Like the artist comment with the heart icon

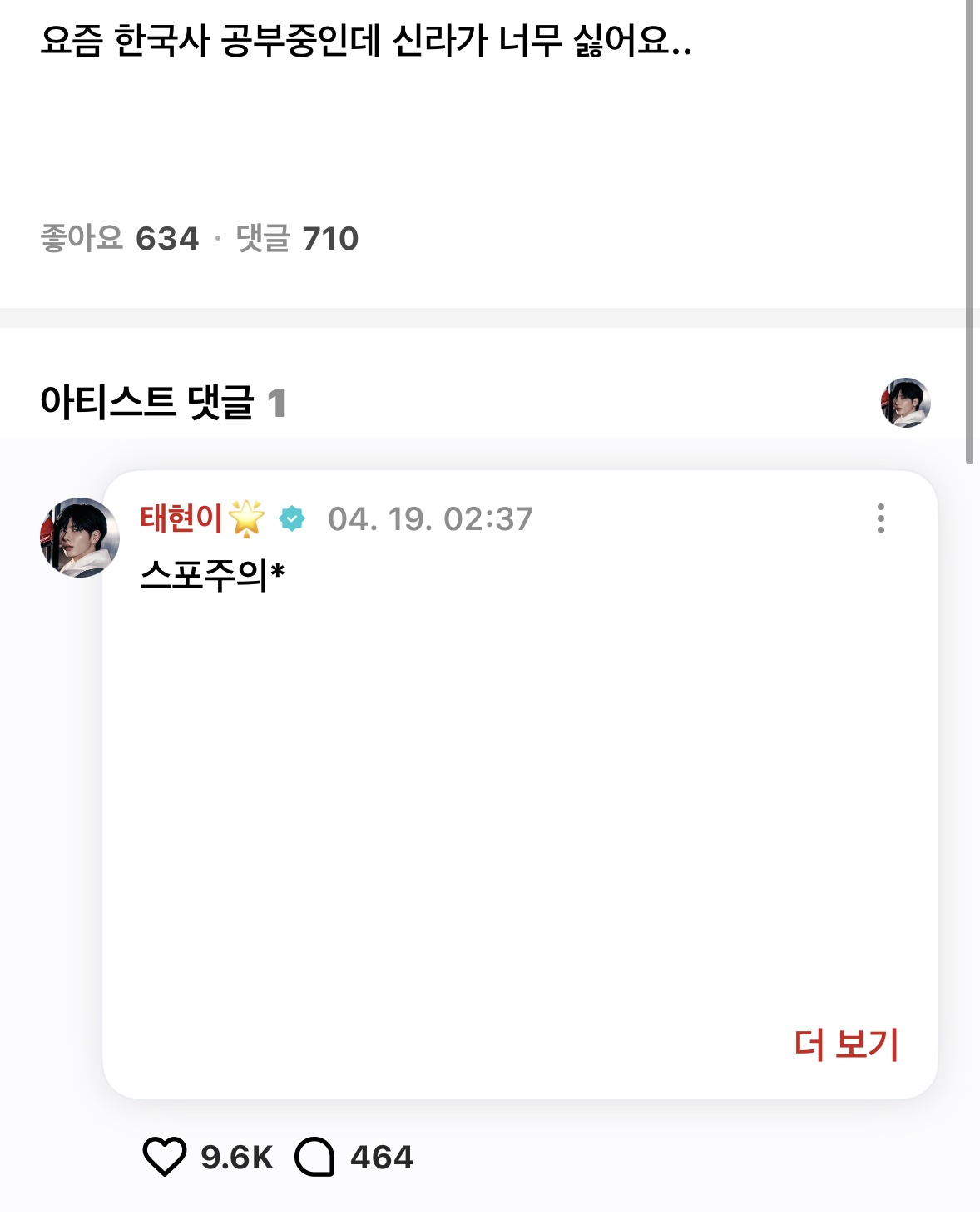[165, 1157]
